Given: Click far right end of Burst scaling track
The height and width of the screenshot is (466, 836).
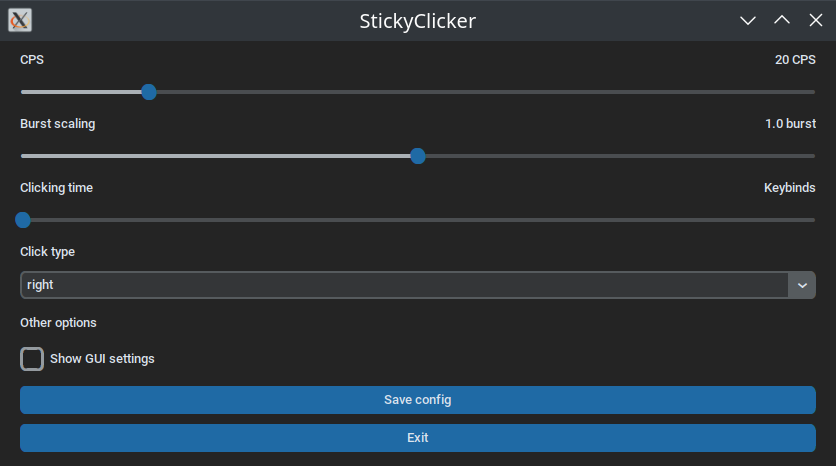Looking at the screenshot, I should click(813, 156).
